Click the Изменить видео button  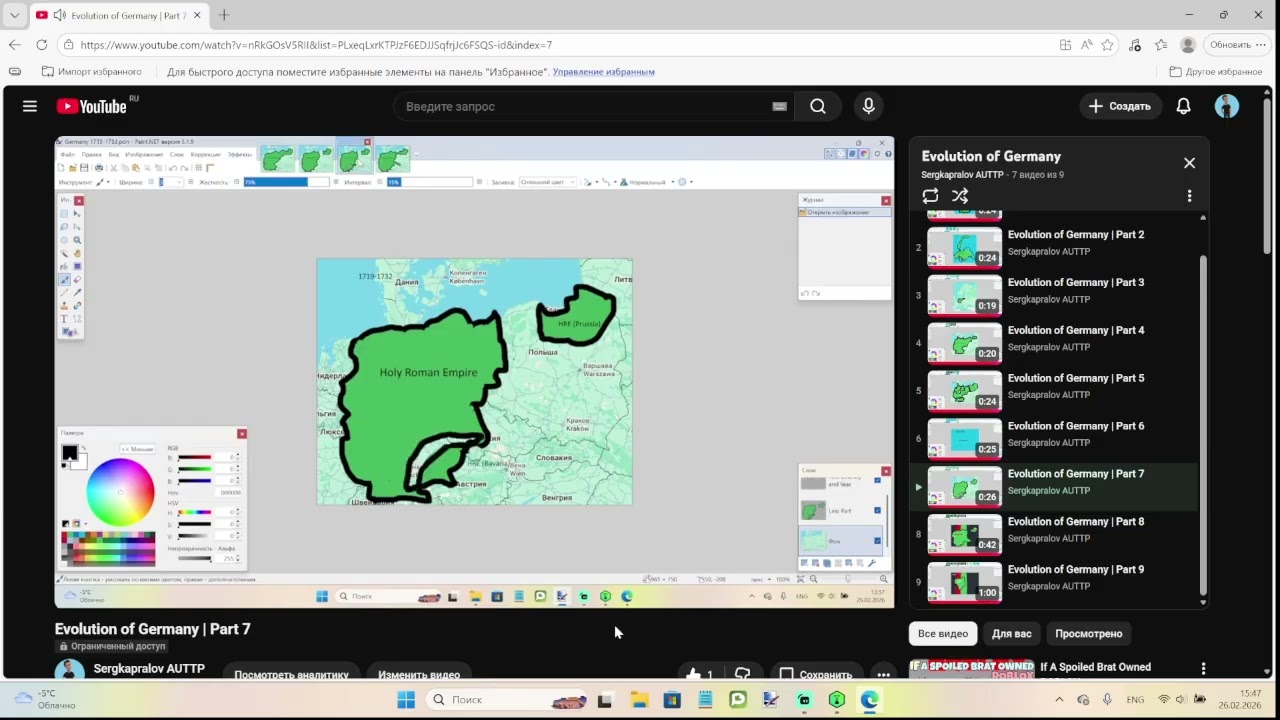419,675
